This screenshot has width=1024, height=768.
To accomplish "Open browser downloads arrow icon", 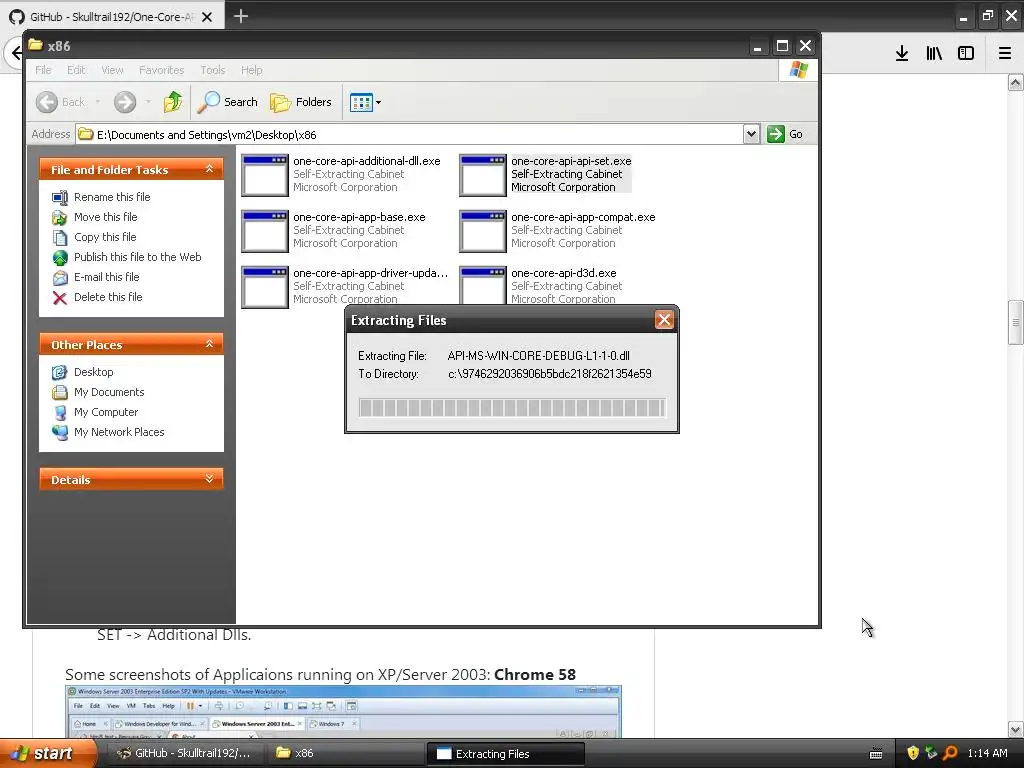I will point(902,53).
